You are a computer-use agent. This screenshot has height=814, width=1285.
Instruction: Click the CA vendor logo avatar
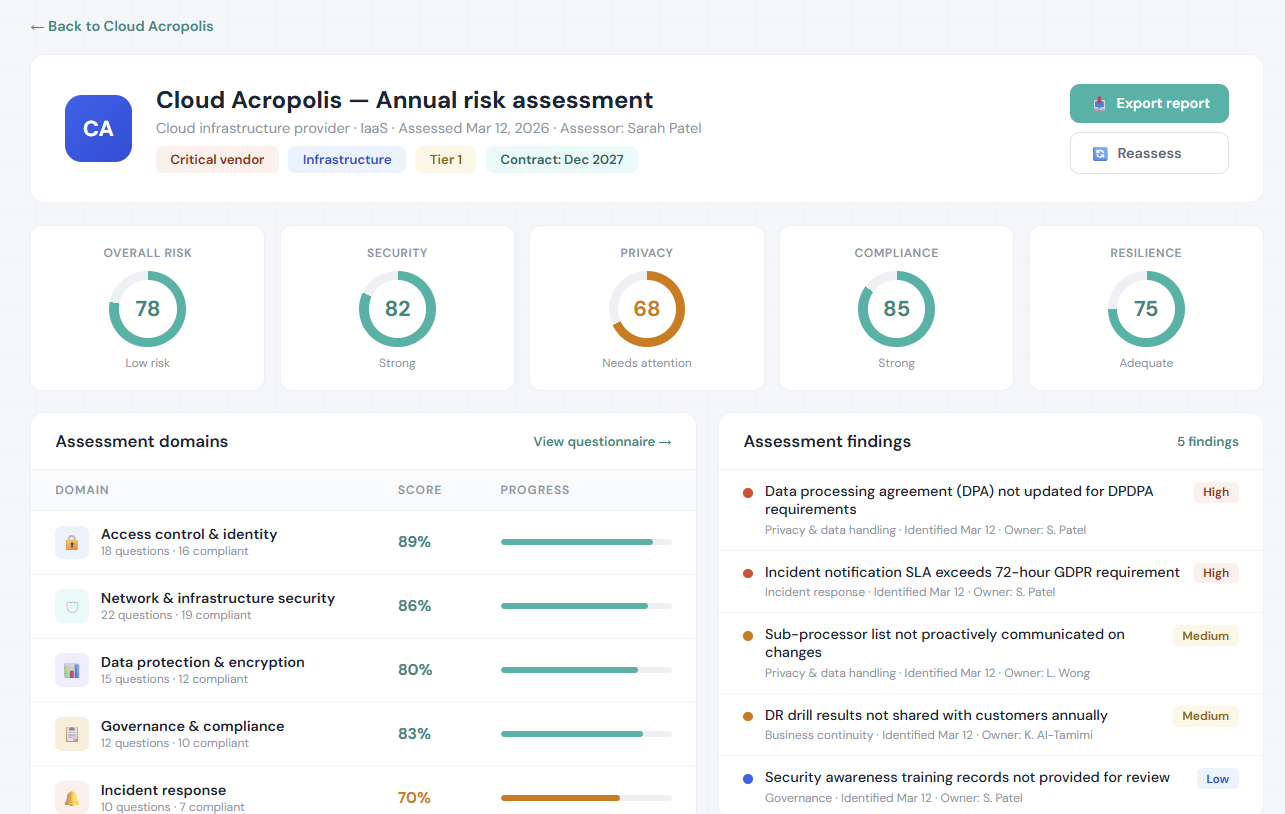coord(98,128)
